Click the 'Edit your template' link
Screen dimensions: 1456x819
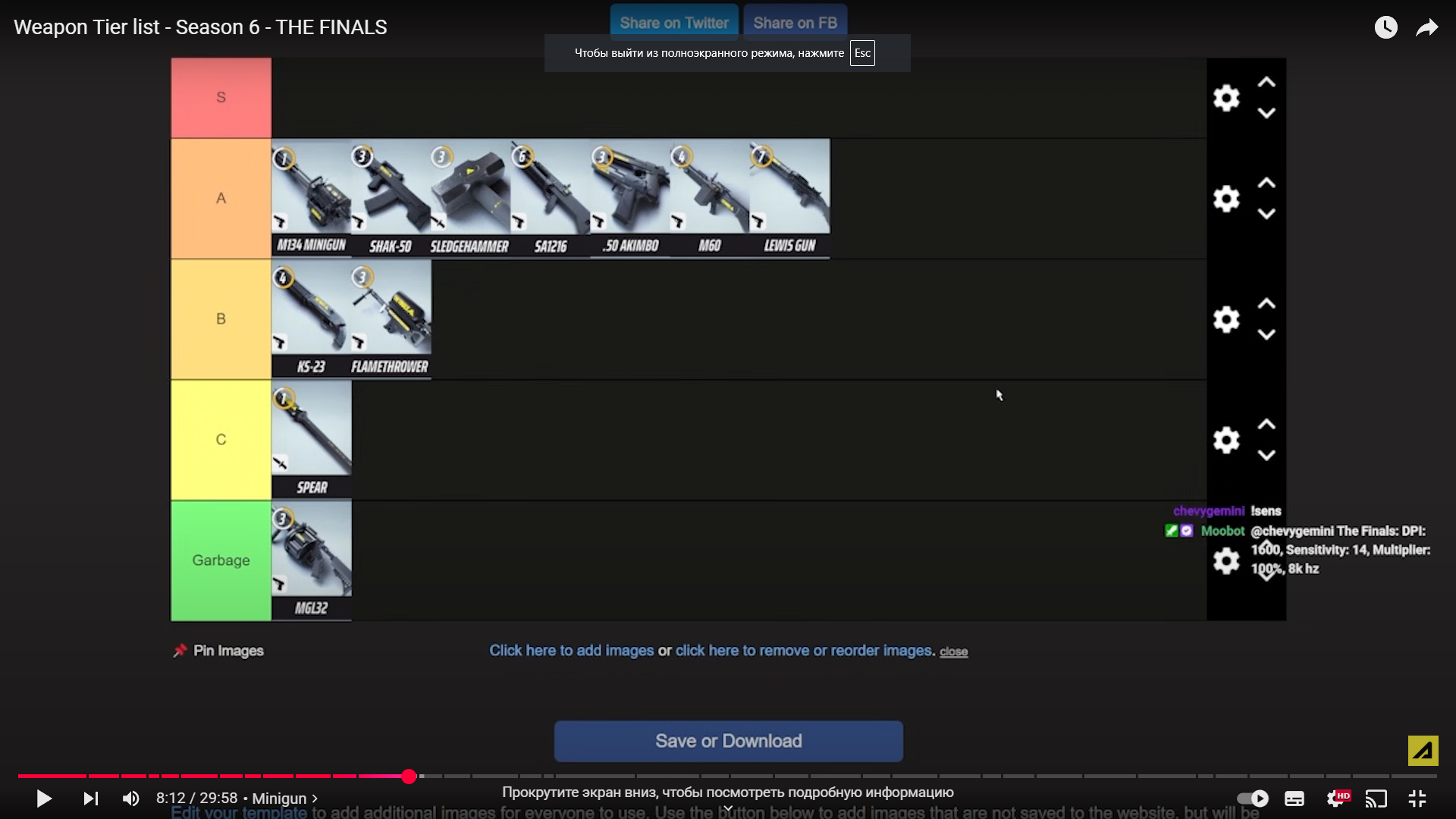tap(239, 812)
